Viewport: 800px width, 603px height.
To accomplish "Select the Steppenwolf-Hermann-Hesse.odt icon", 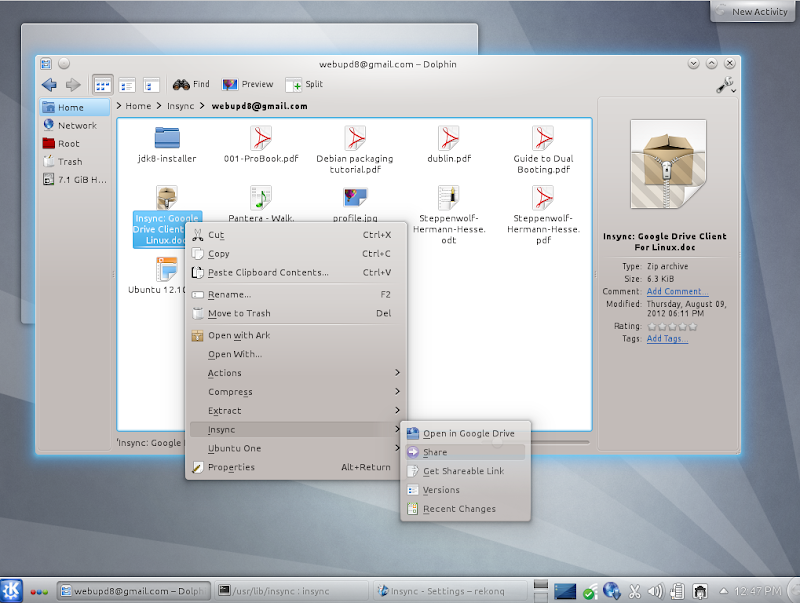I will click(x=449, y=197).
